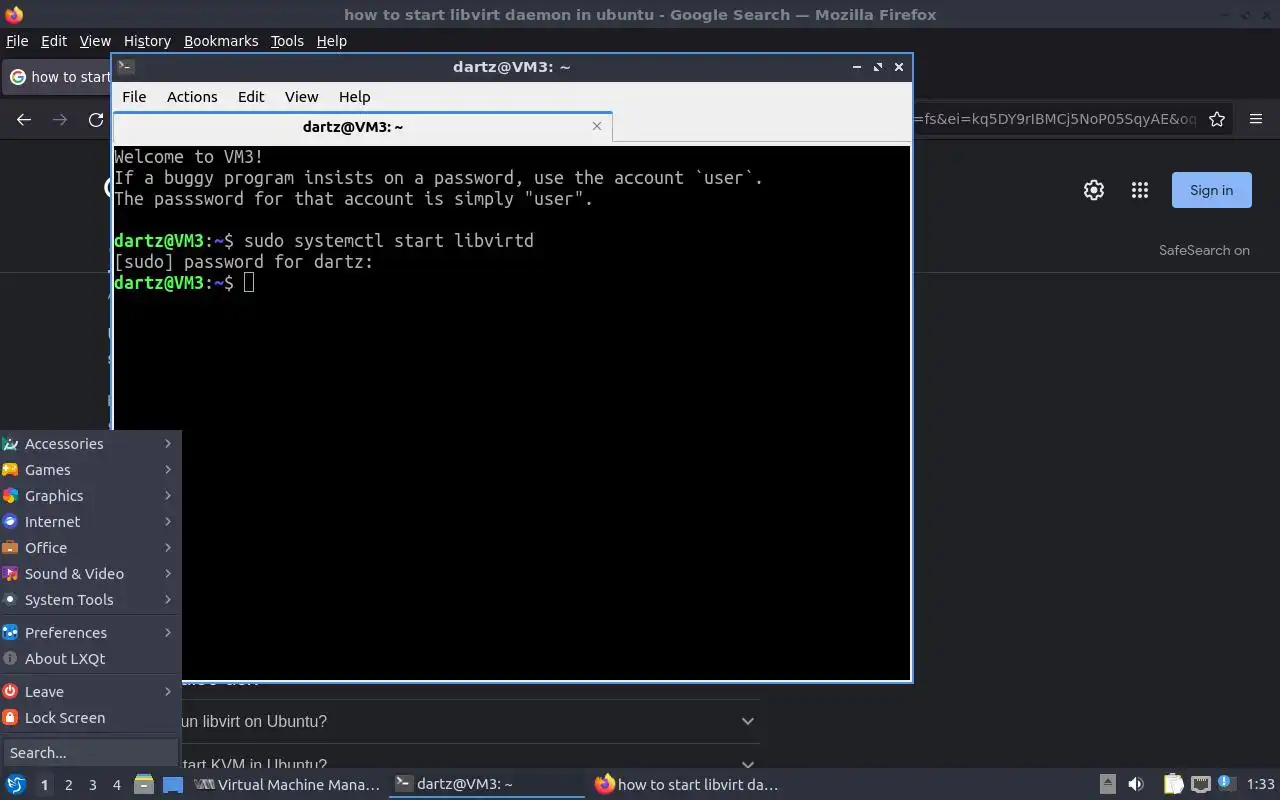
Task: Open the Firefox Tools menu
Action: (x=287, y=41)
